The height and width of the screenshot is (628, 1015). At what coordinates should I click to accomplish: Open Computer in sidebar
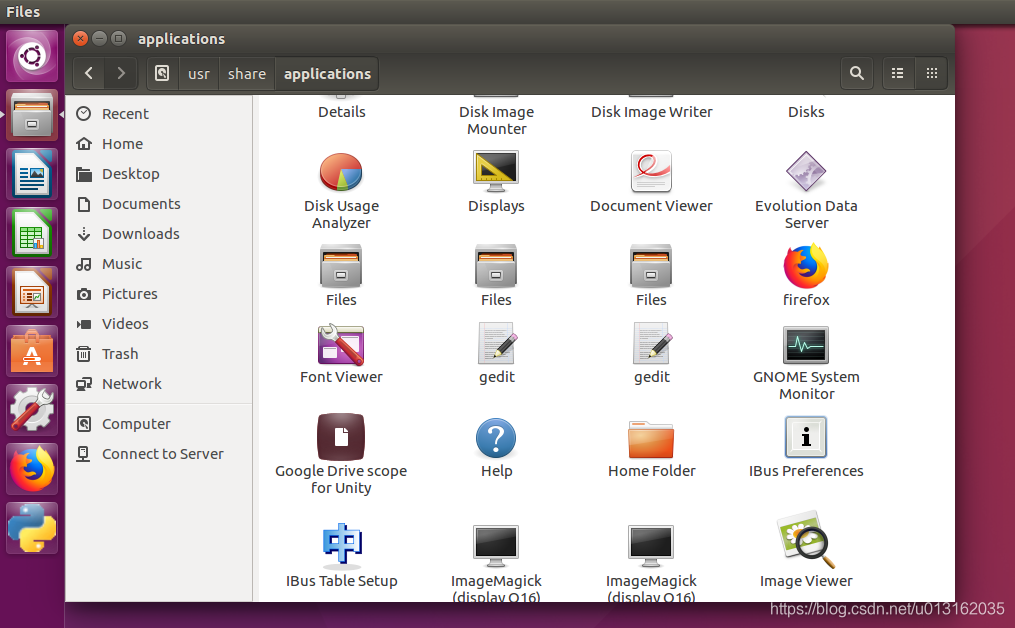coord(159,424)
